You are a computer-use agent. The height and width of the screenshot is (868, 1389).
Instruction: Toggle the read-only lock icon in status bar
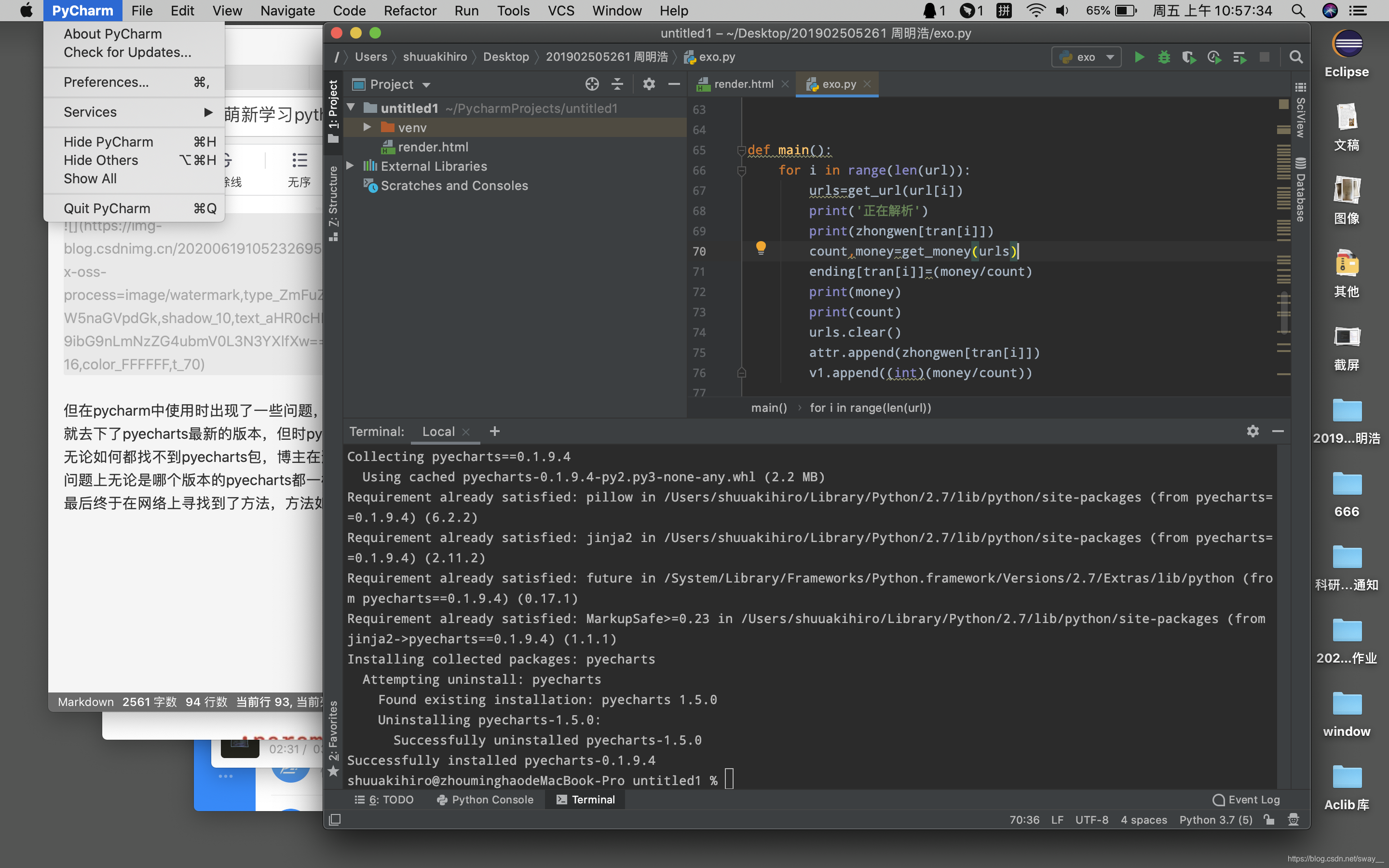[x=1269, y=820]
